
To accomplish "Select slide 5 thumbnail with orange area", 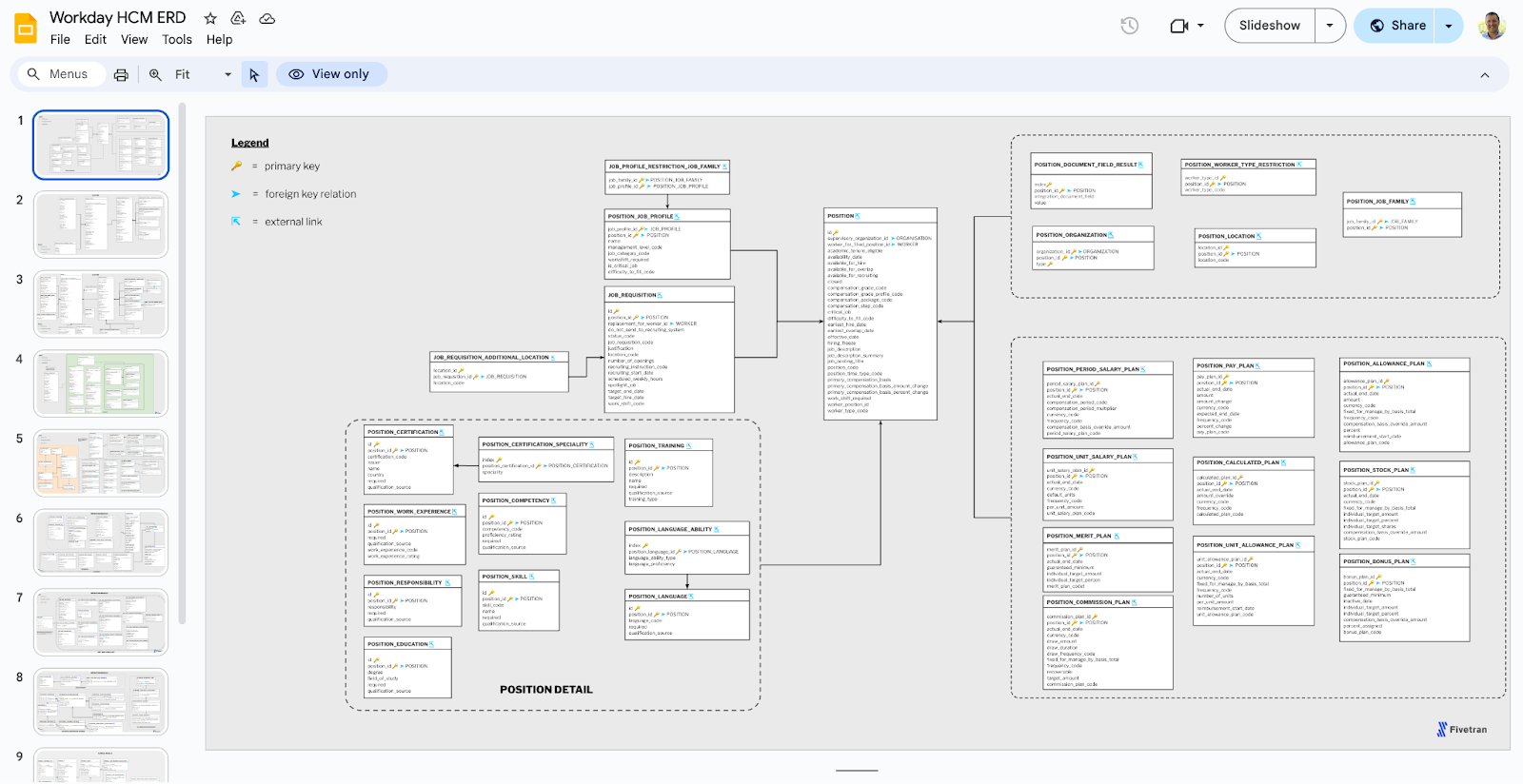I will click(x=101, y=463).
